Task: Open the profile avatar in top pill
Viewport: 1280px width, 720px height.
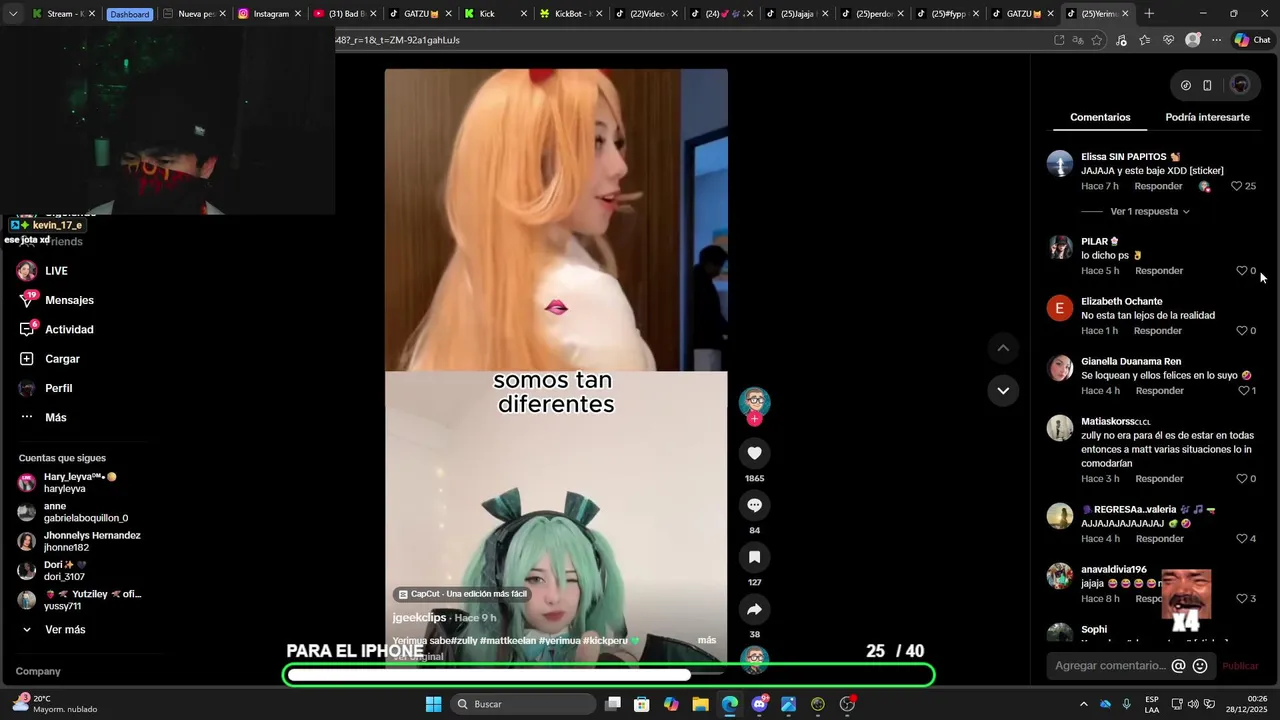Action: pos(1240,85)
